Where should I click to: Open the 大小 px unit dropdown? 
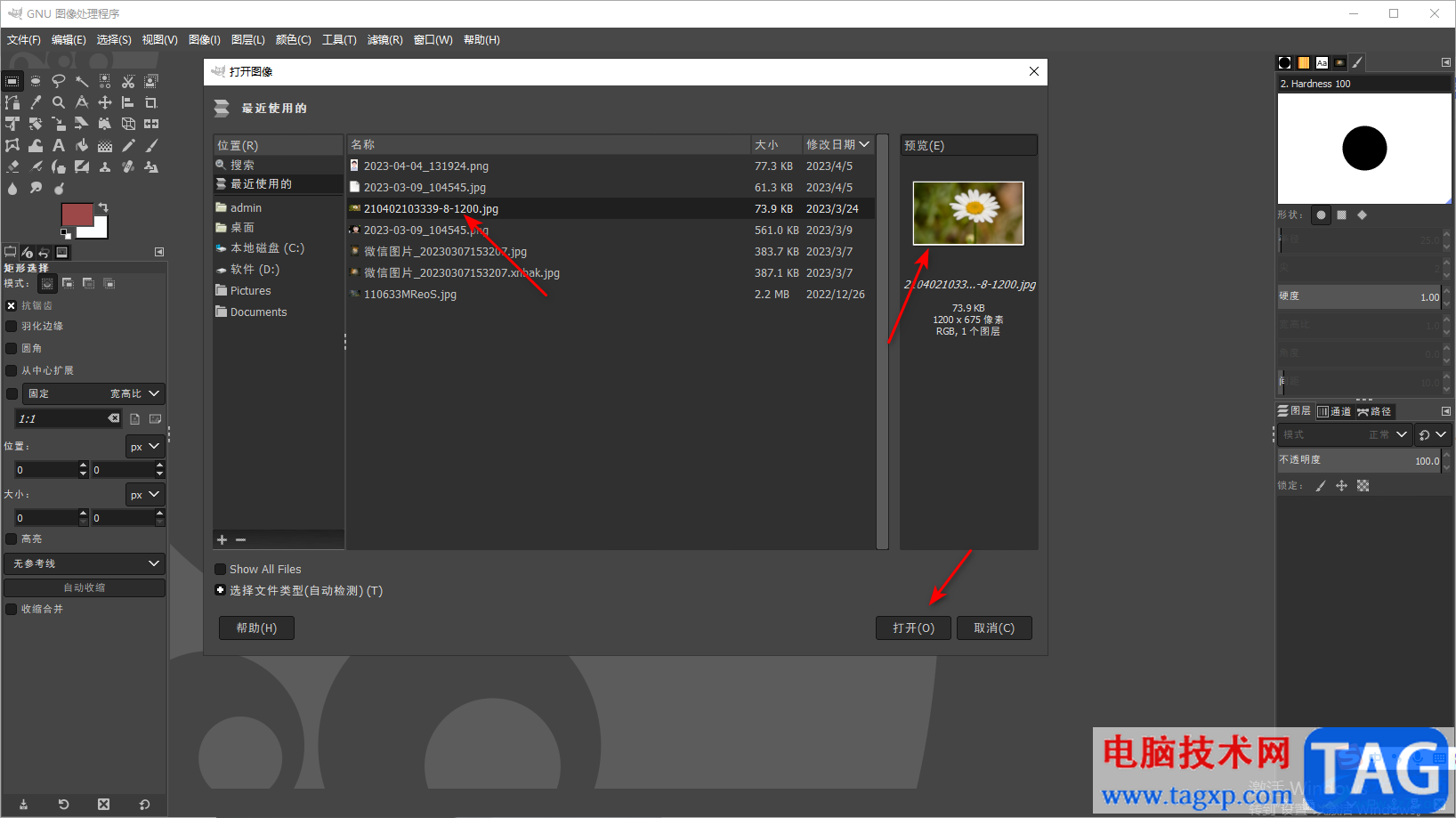(145, 495)
